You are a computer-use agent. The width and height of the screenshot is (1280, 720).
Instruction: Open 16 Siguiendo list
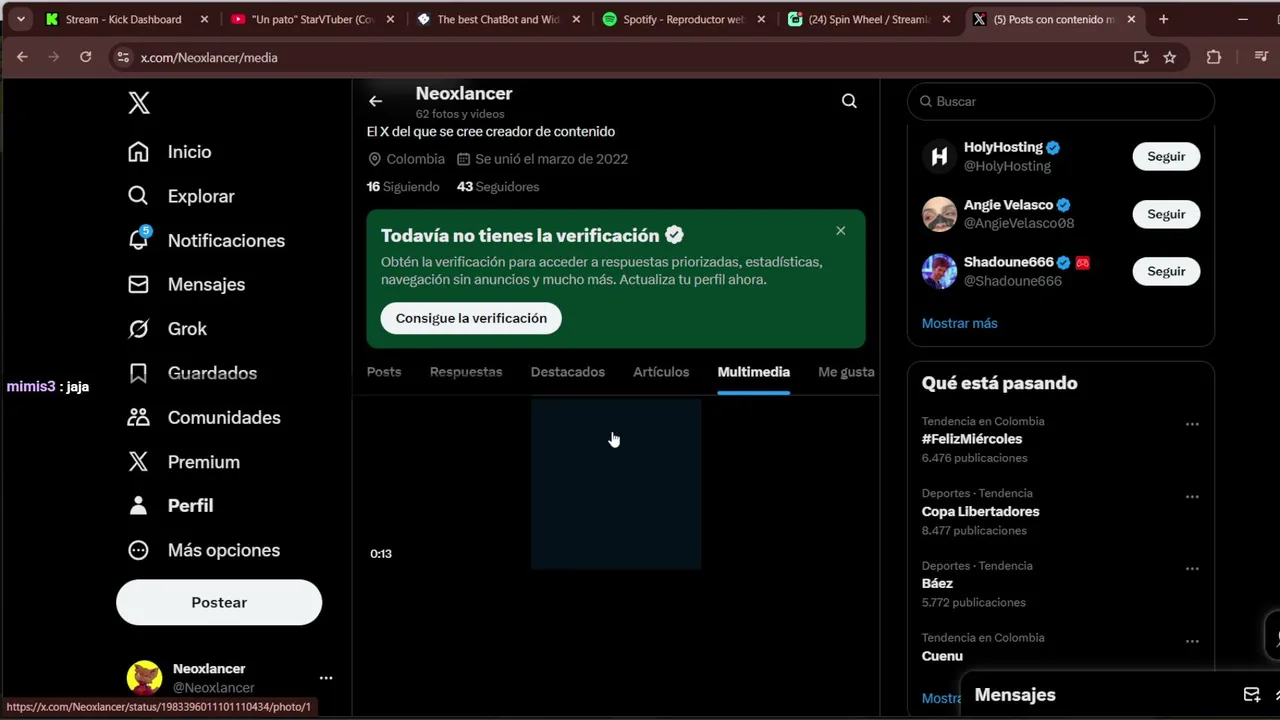click(x=403, y=187)
